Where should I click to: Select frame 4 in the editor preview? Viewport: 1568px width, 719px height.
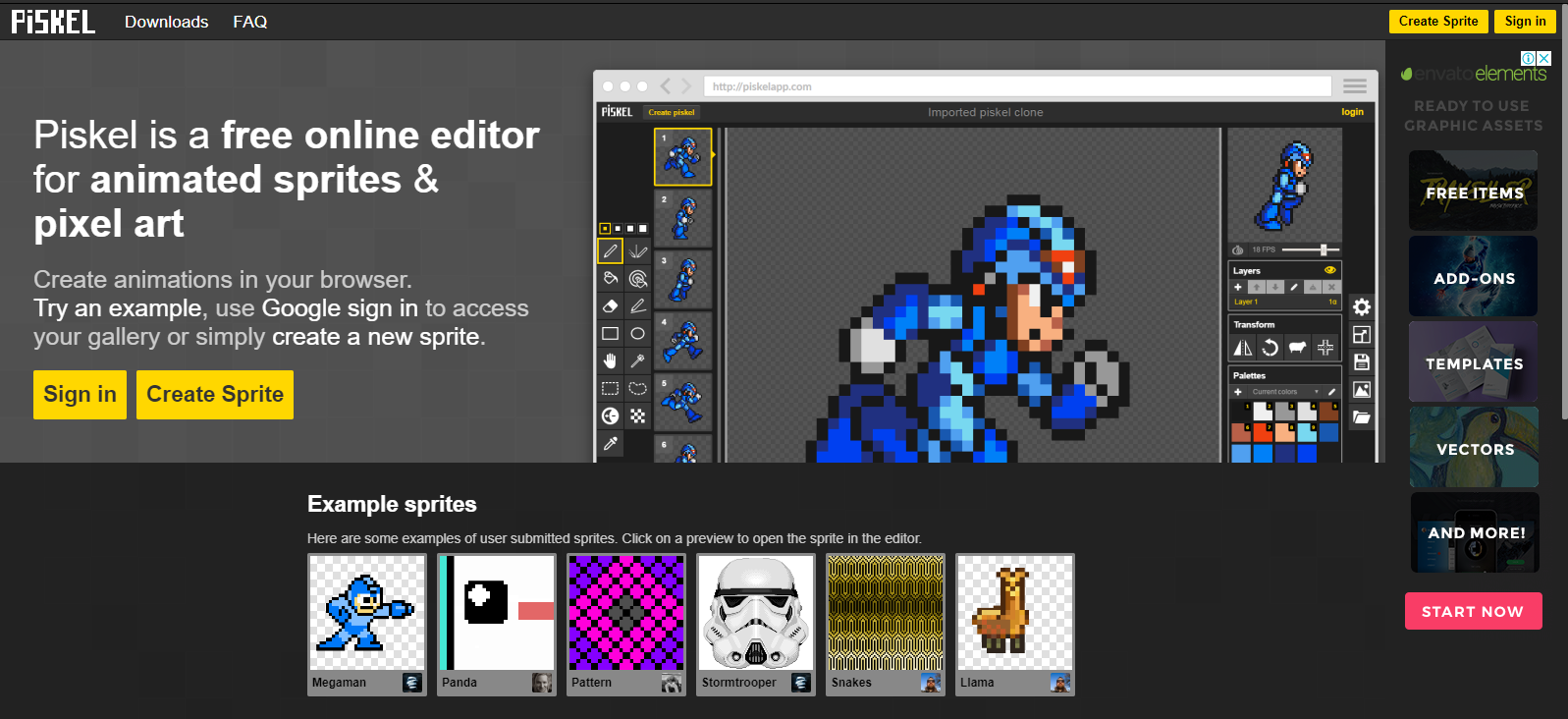(682, 341)
